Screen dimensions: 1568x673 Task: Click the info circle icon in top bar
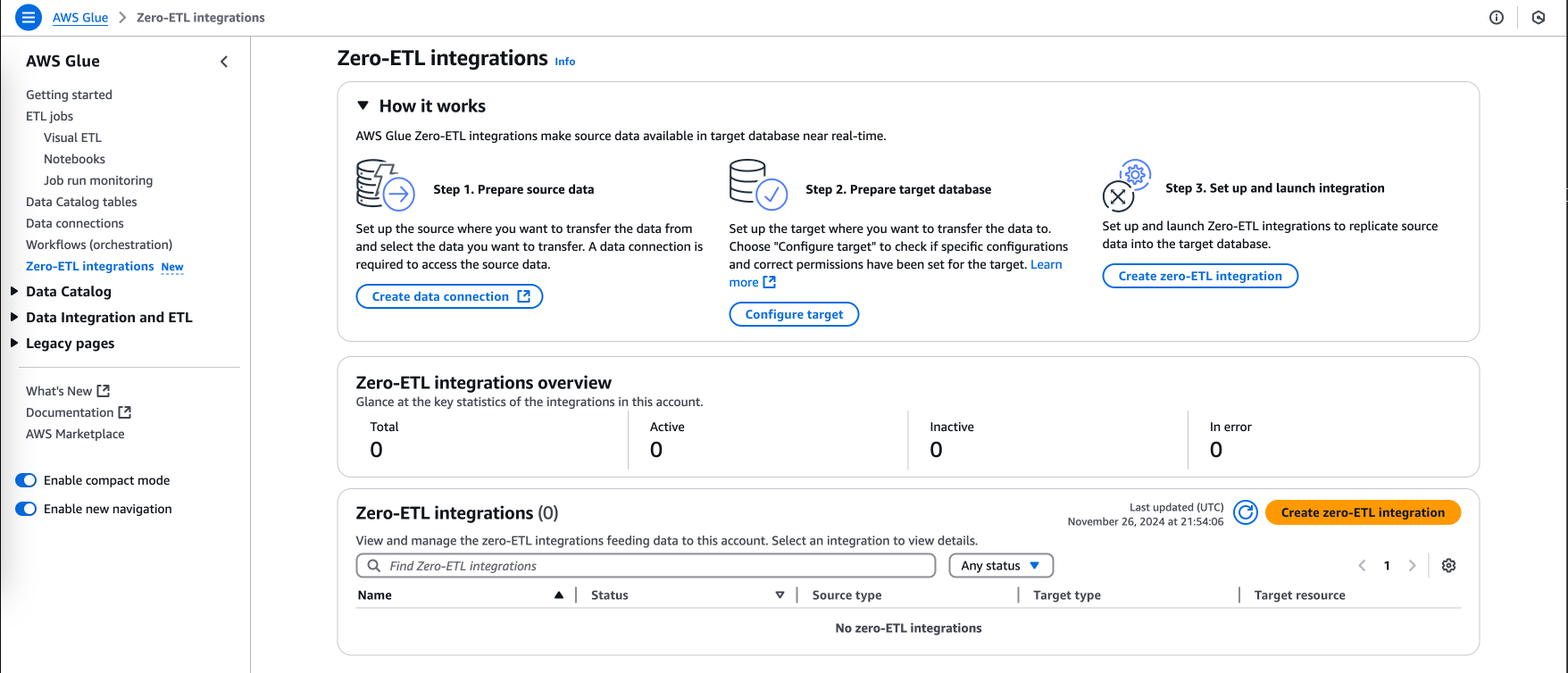pos(1497,18)
